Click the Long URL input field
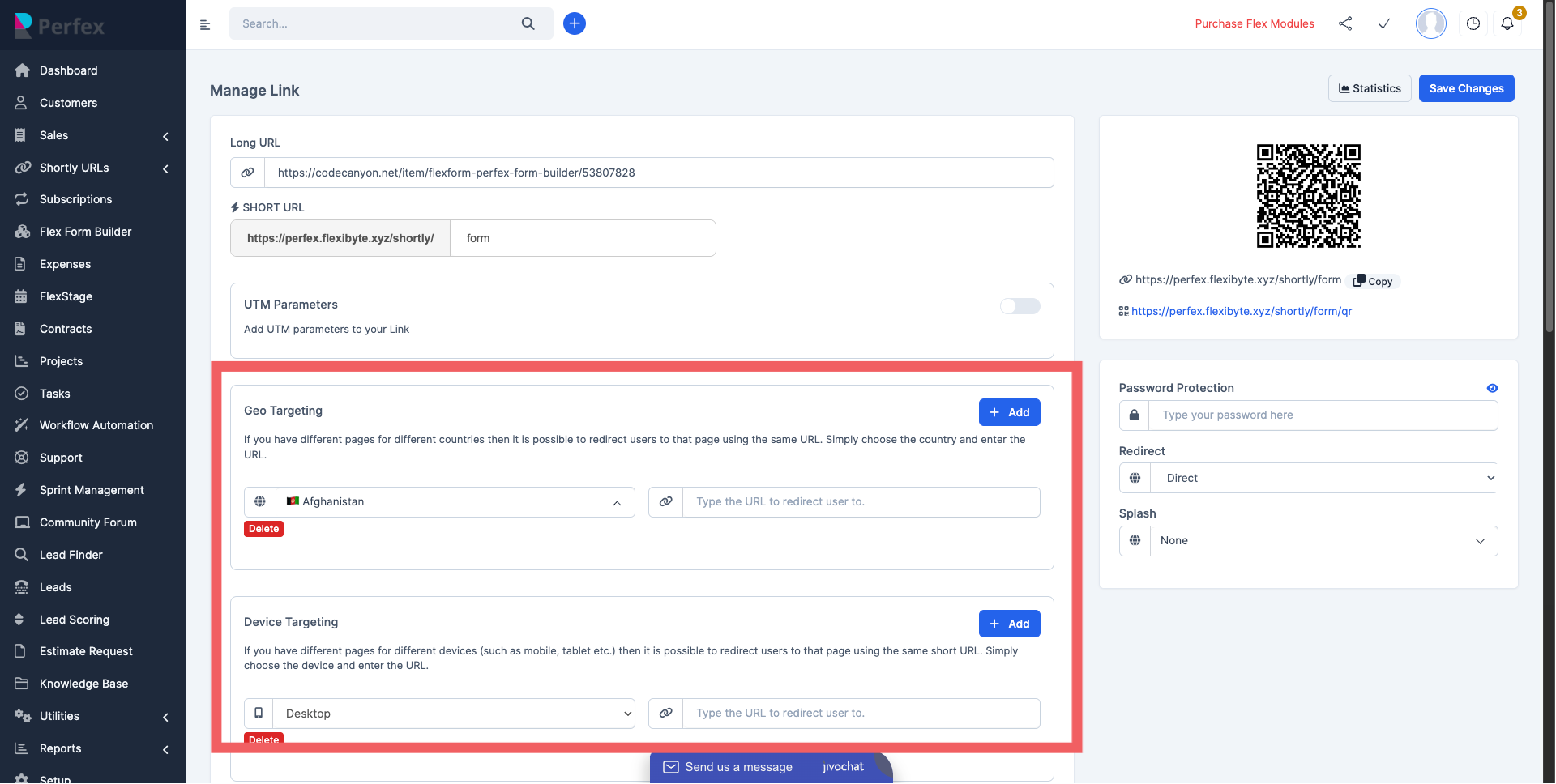The image size is (1556, 784). [x=659, y=173]
